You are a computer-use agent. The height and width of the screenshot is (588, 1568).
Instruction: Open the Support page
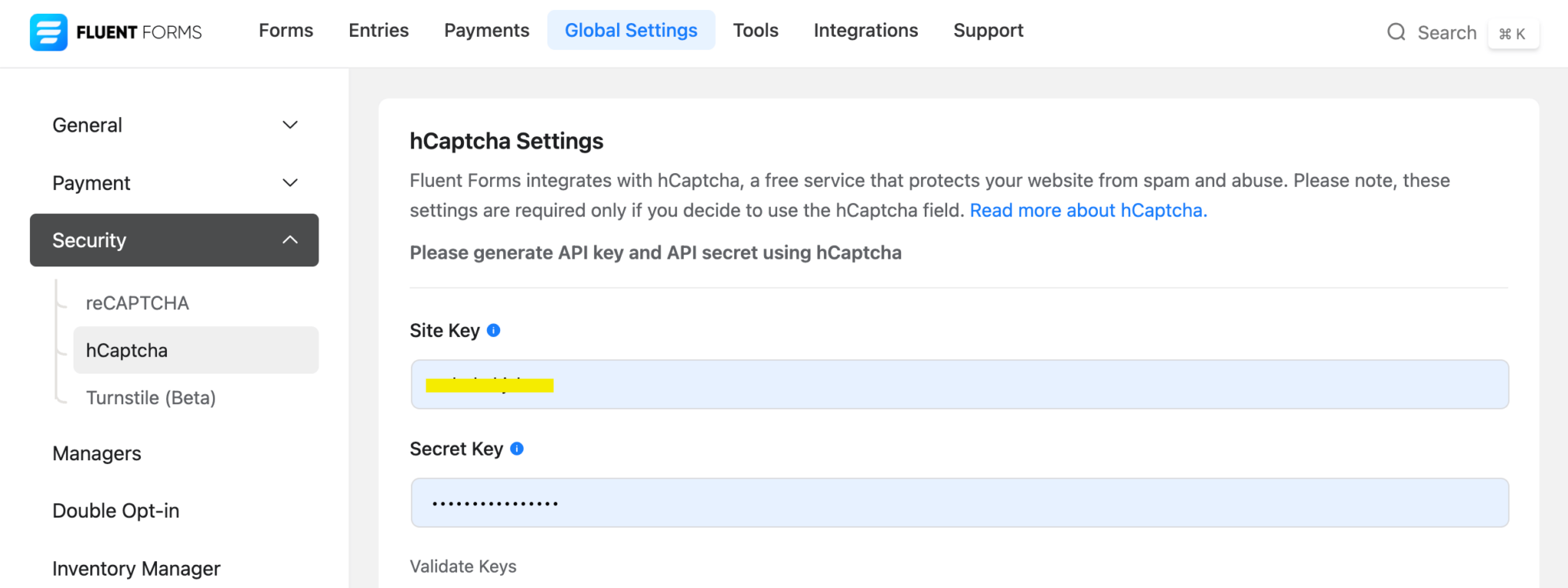[x=988, y=31]
